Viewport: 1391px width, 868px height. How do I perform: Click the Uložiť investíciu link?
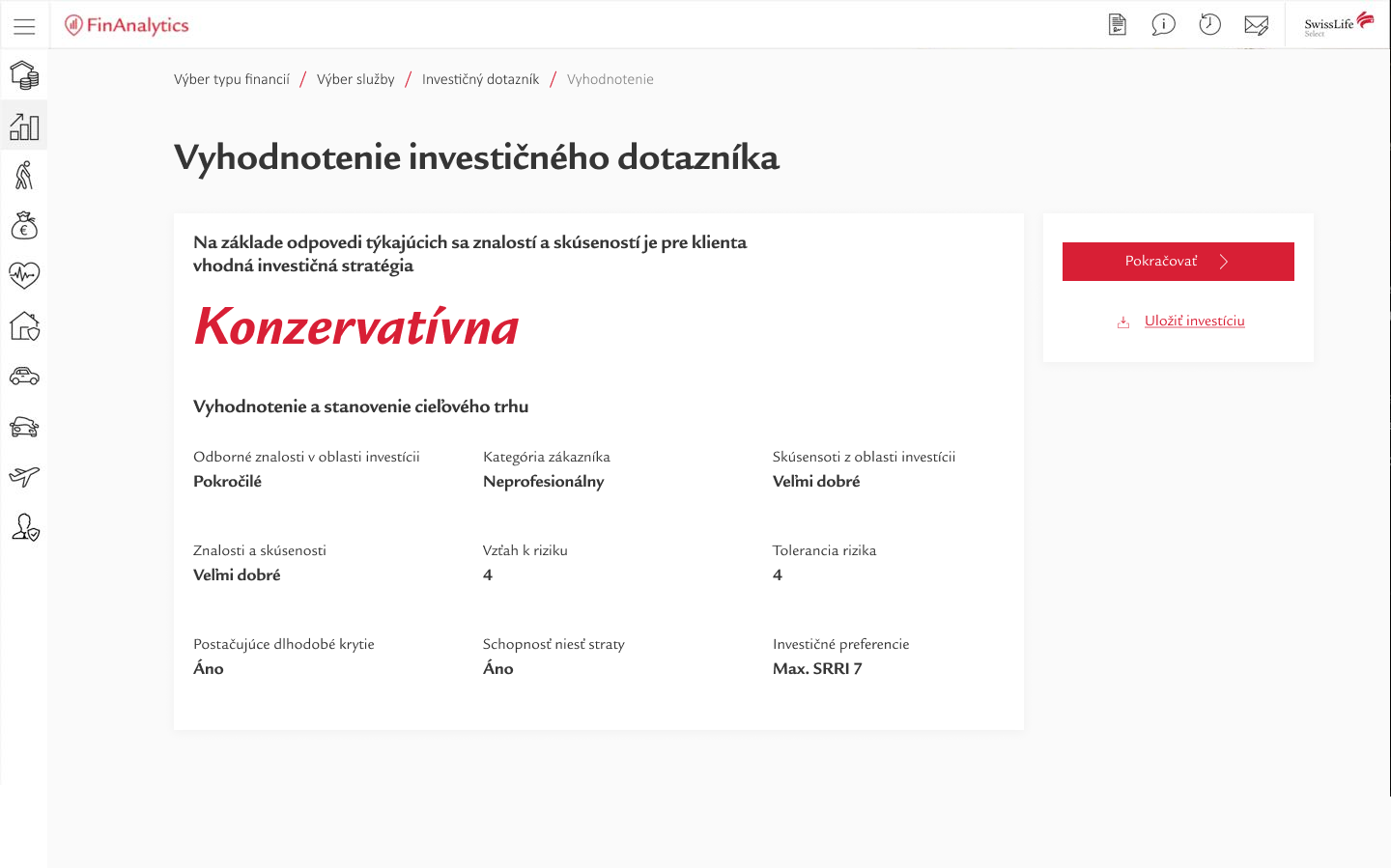(1195, 320)
